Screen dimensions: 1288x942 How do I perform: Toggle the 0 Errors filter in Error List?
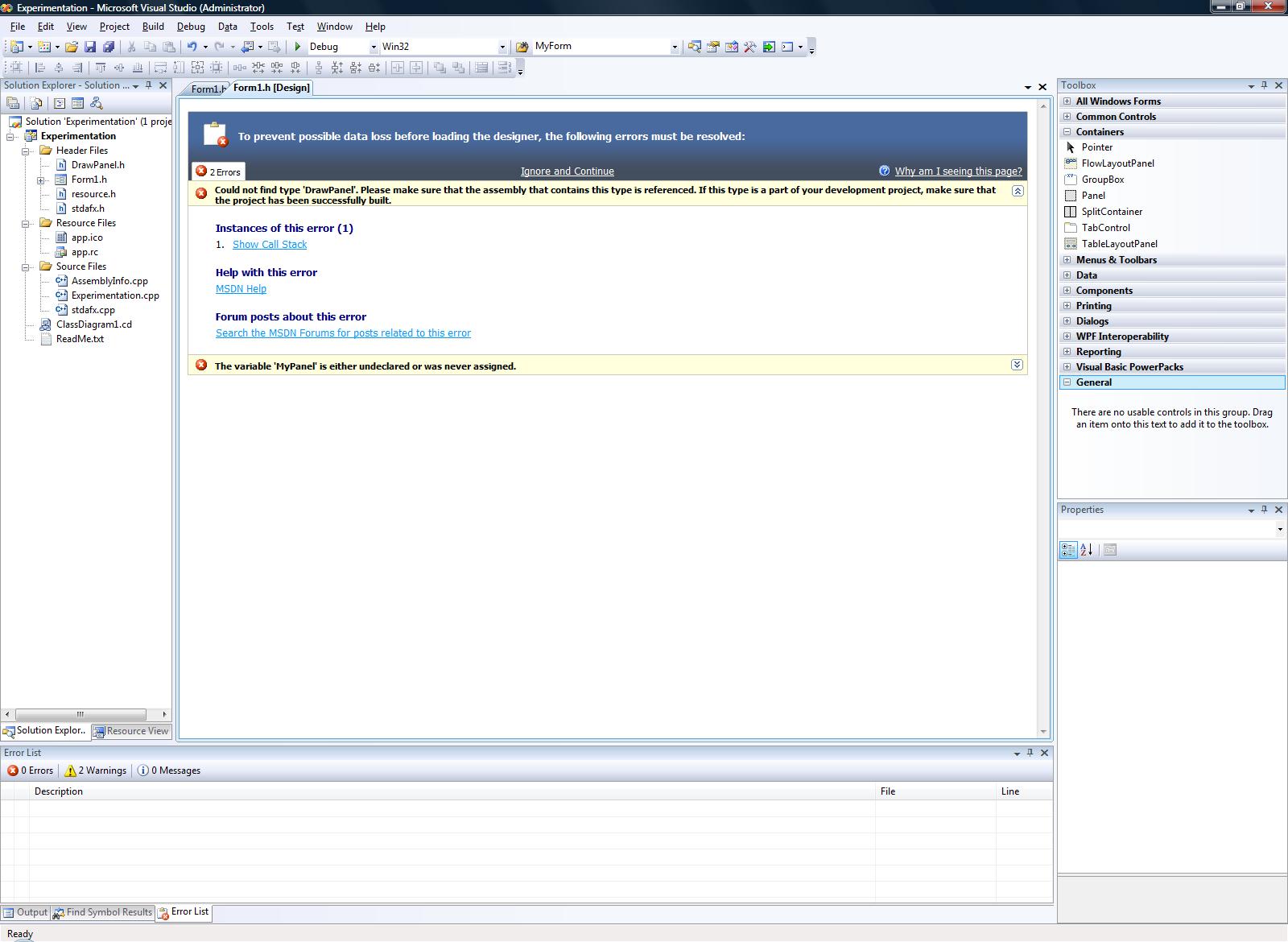(x=31, y=771)
